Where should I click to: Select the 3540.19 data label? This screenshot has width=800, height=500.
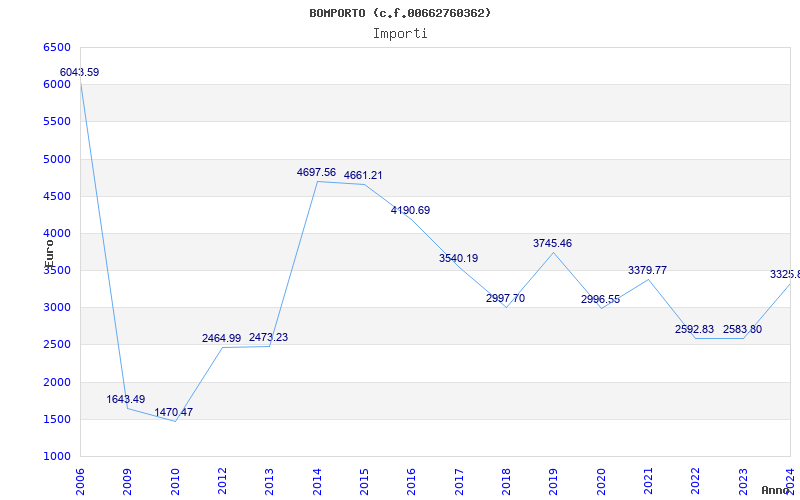(x=458, y=258)
